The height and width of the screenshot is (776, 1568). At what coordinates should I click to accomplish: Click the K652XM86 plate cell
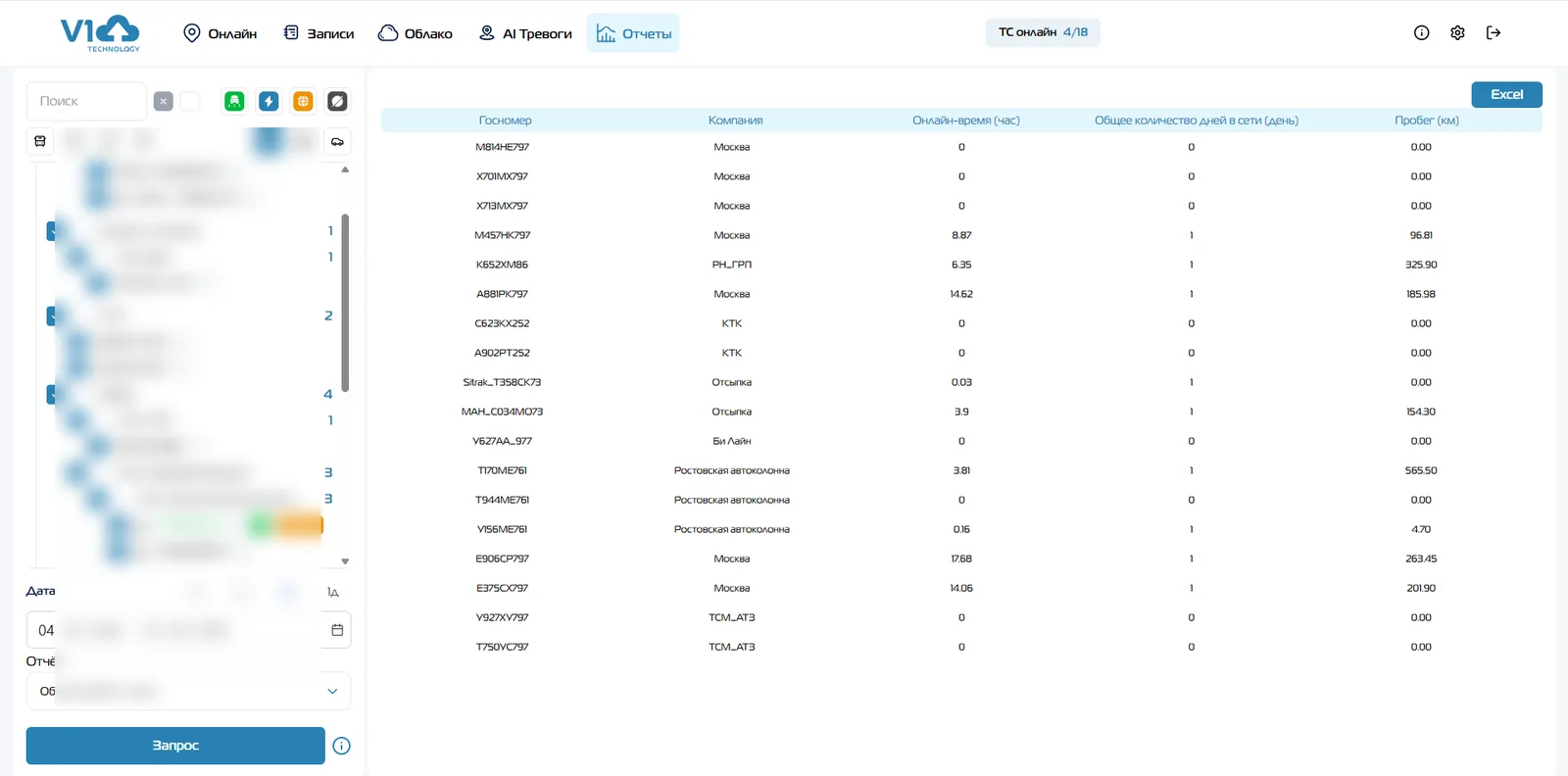point(502,265)
